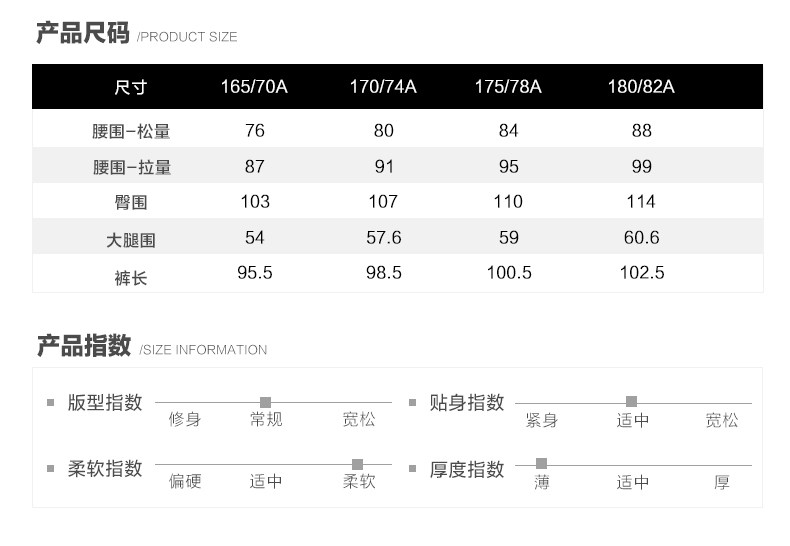Image resolution: width=790 pixels, height=546 pixels.
Task: Click the 臀围 value 103
Action: coord(255,202)
